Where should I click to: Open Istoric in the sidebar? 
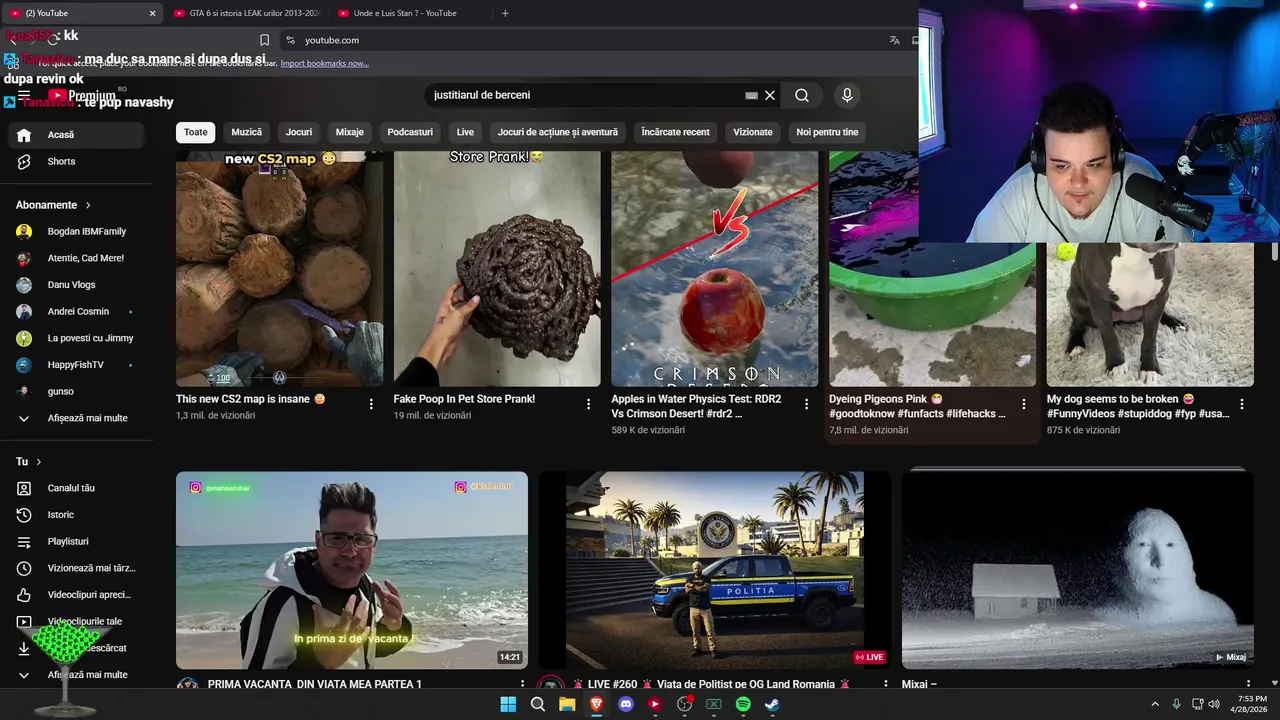click(x=76, y=515)
